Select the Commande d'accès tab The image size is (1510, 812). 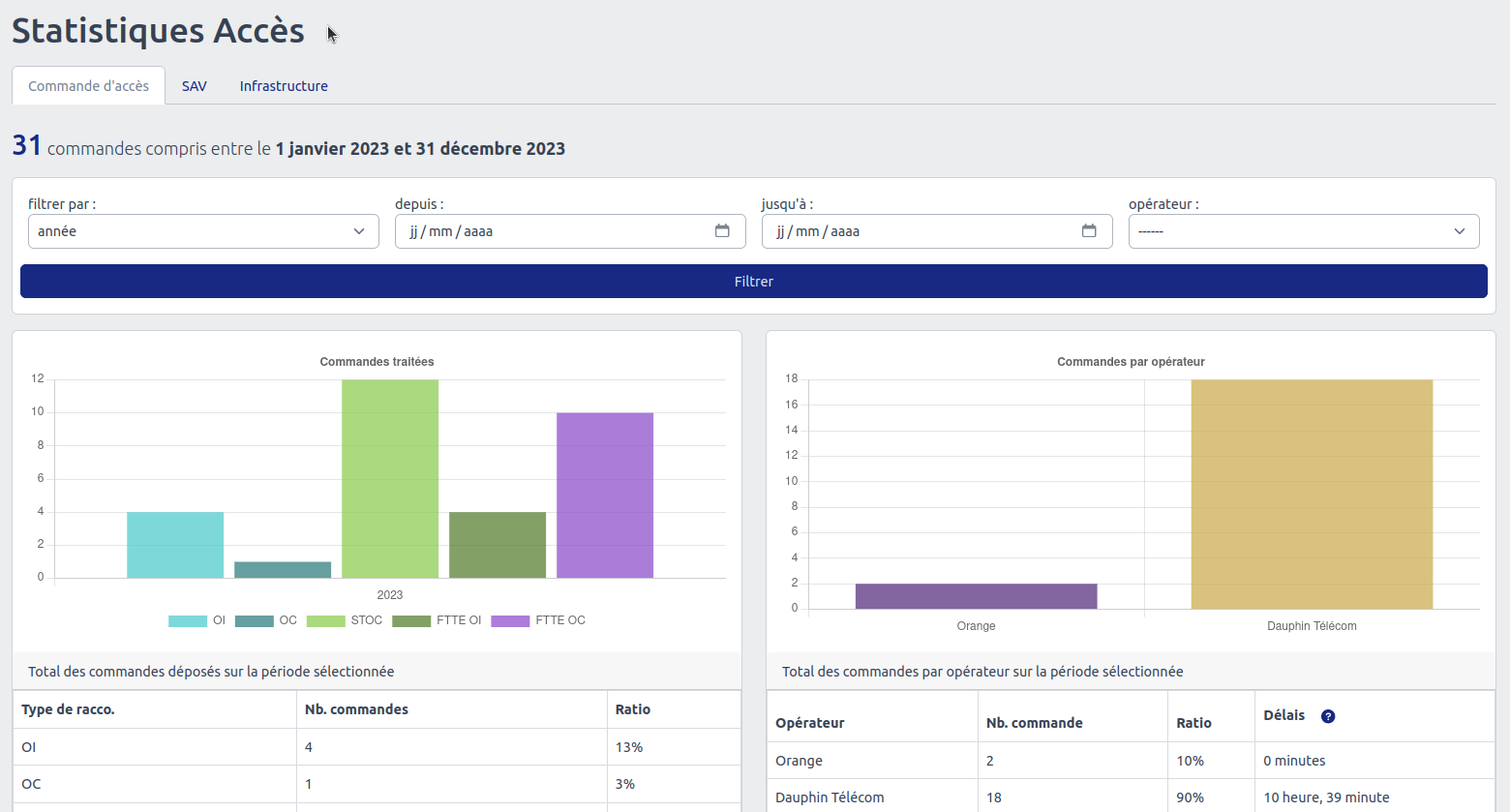pyautogui.click(x=88, y=85)
